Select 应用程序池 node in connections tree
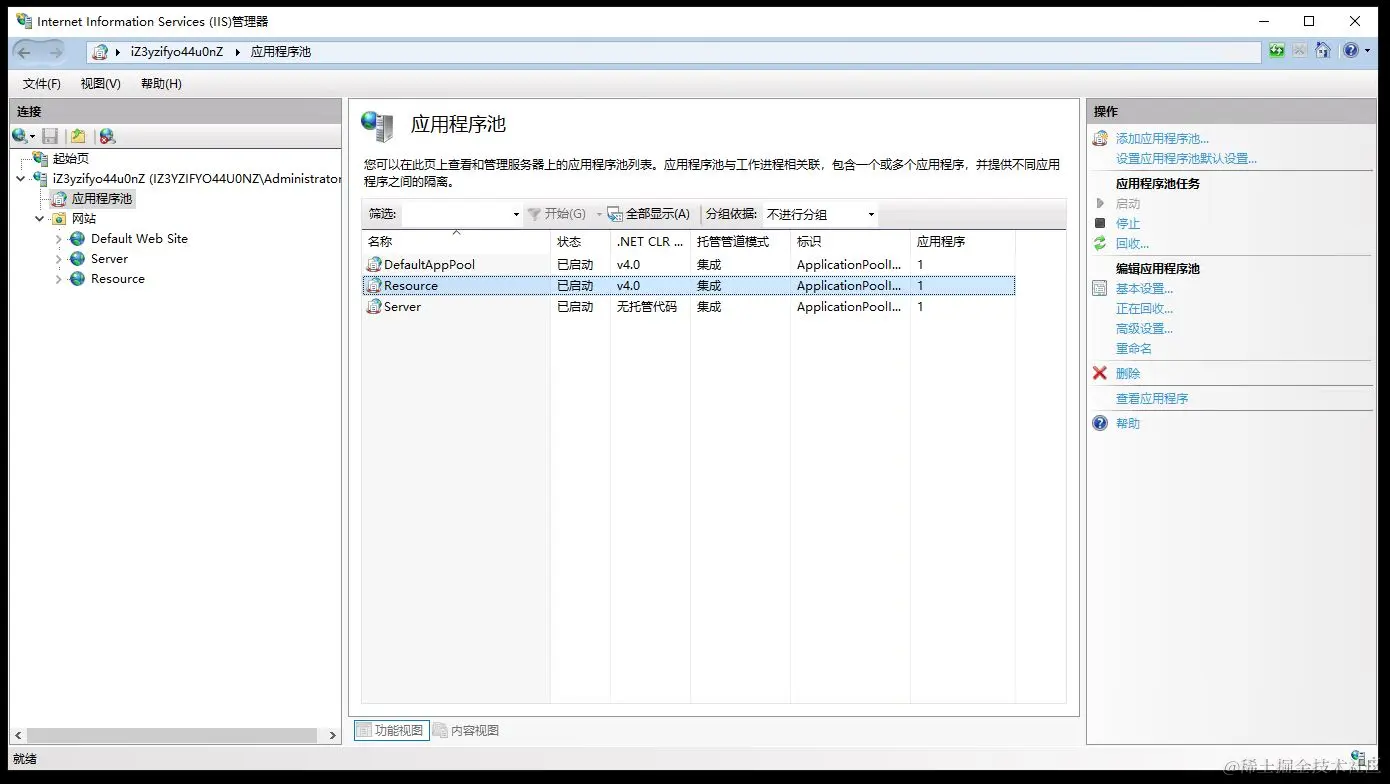This screenshot has height=784, width=1390. [101, 199]
